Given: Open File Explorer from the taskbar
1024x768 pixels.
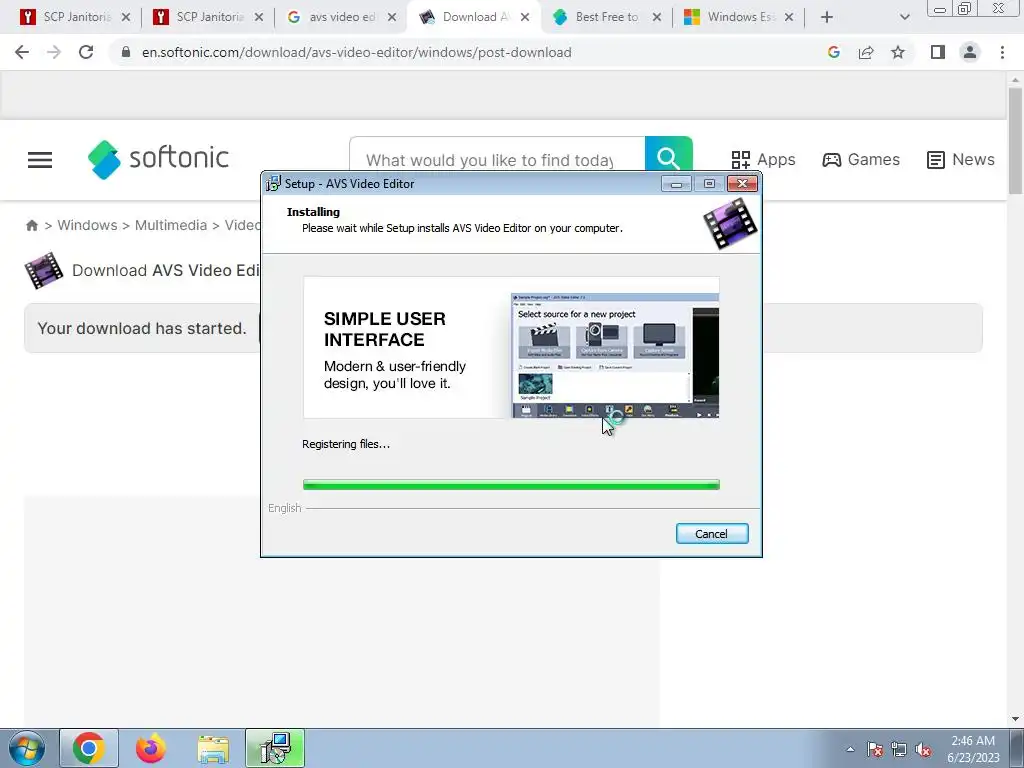Looking at the screenshot, I should pos(213,748).
